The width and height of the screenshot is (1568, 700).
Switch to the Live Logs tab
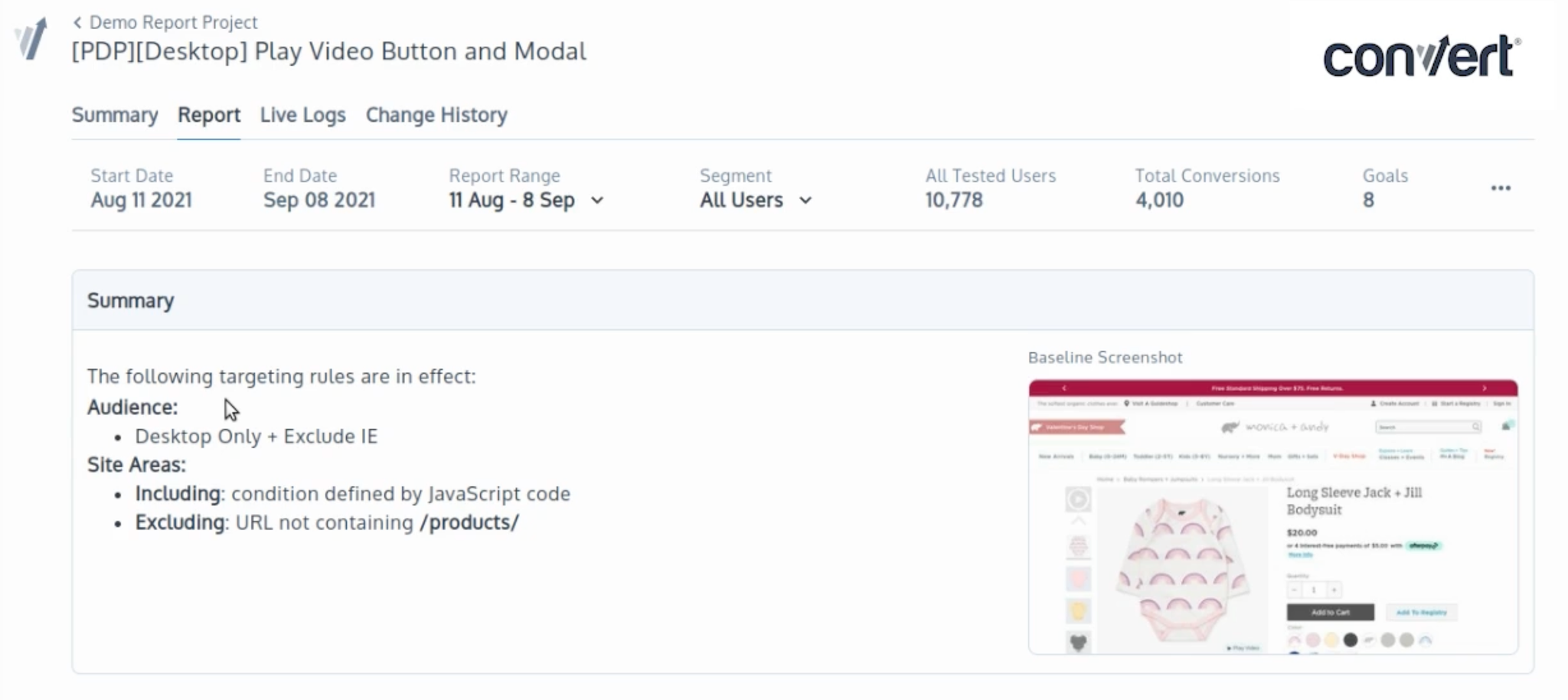coord(302,115)
